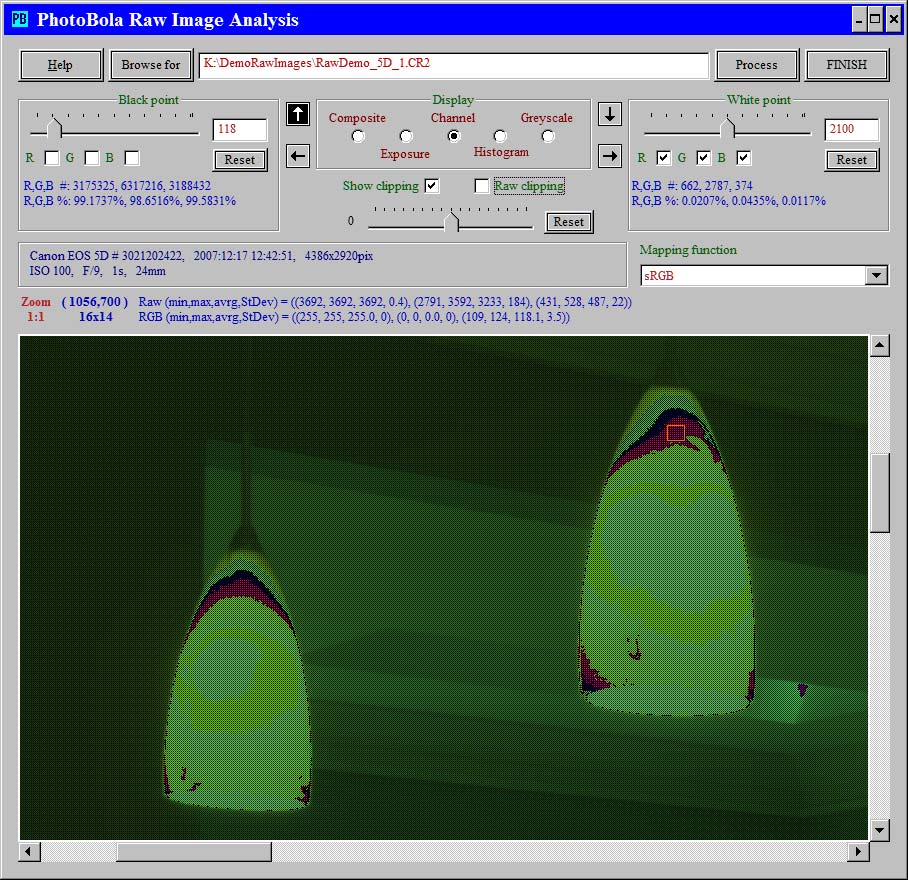Enable the Raw clipping checkbox
The height and width of the screenshot is (880, 908).
482,186
